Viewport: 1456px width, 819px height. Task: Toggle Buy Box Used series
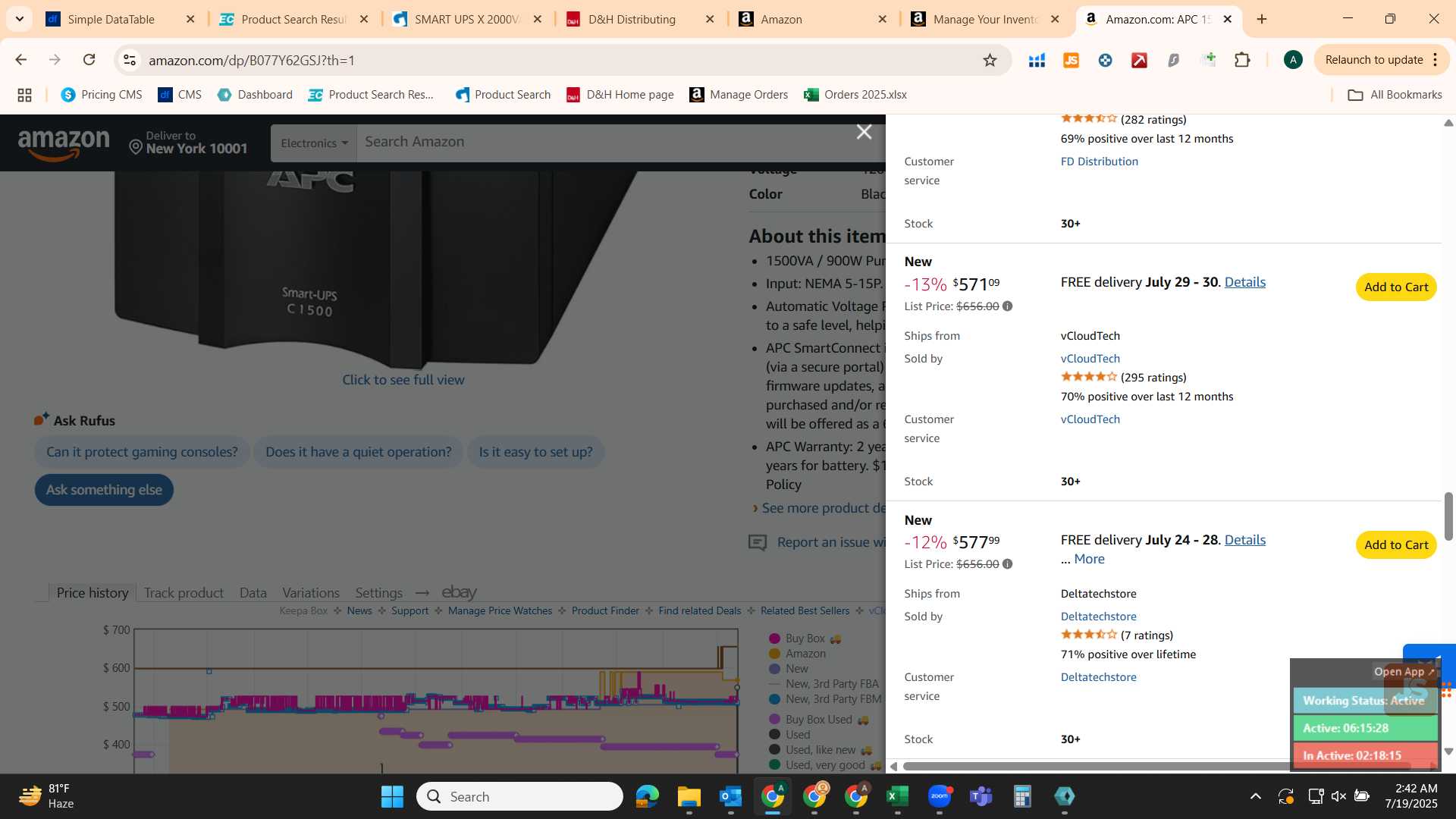(818, 720)
